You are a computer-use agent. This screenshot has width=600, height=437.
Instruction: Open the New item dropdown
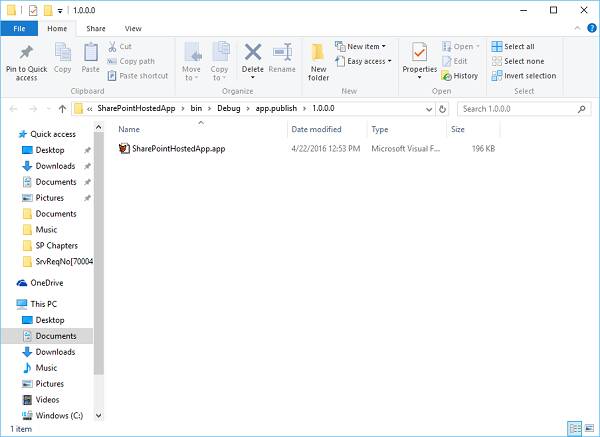click(360, 46)
